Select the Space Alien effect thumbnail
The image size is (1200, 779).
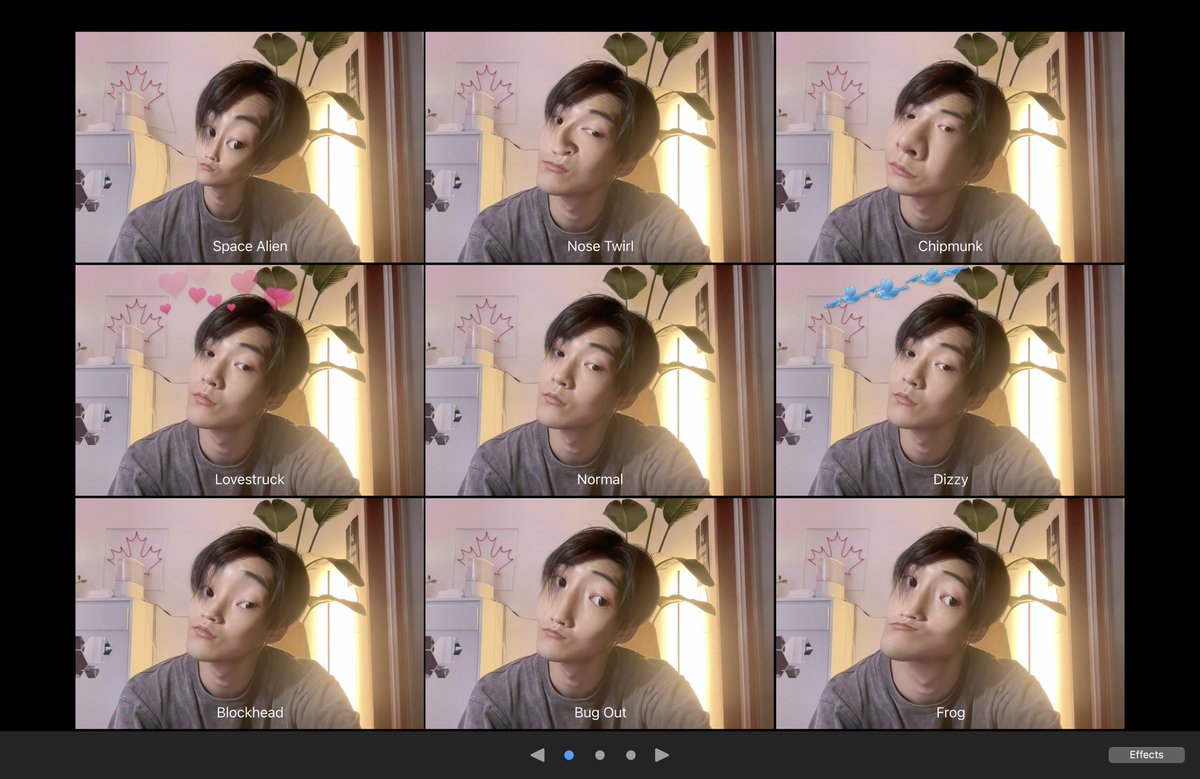pyautogui.click(x=250, y=147)
